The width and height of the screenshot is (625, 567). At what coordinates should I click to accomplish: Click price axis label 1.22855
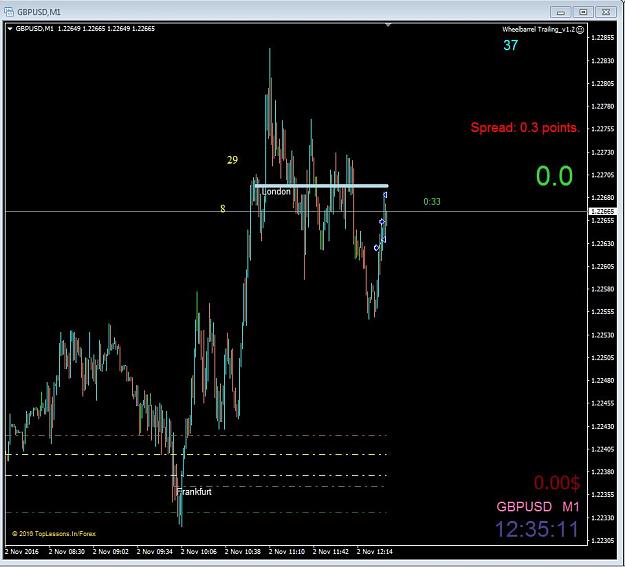(x=603, y=38)
